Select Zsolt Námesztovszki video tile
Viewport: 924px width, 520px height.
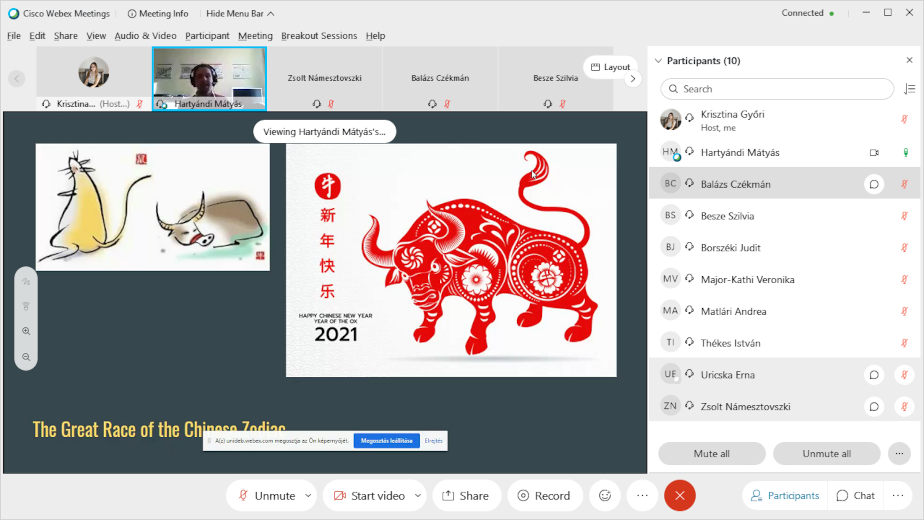click(325, 78)
